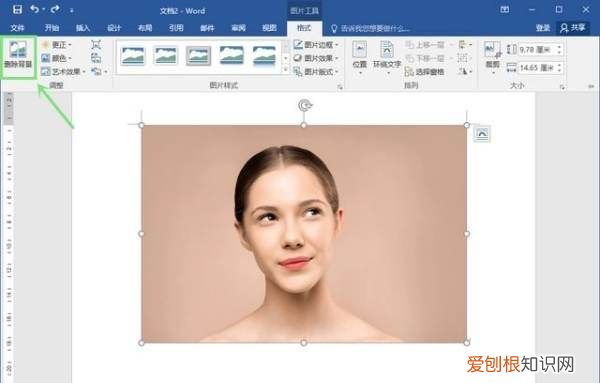Screen dimensions: 600x383
Task: Switch to the 引用 (References) tab
Action: point(176,28)
